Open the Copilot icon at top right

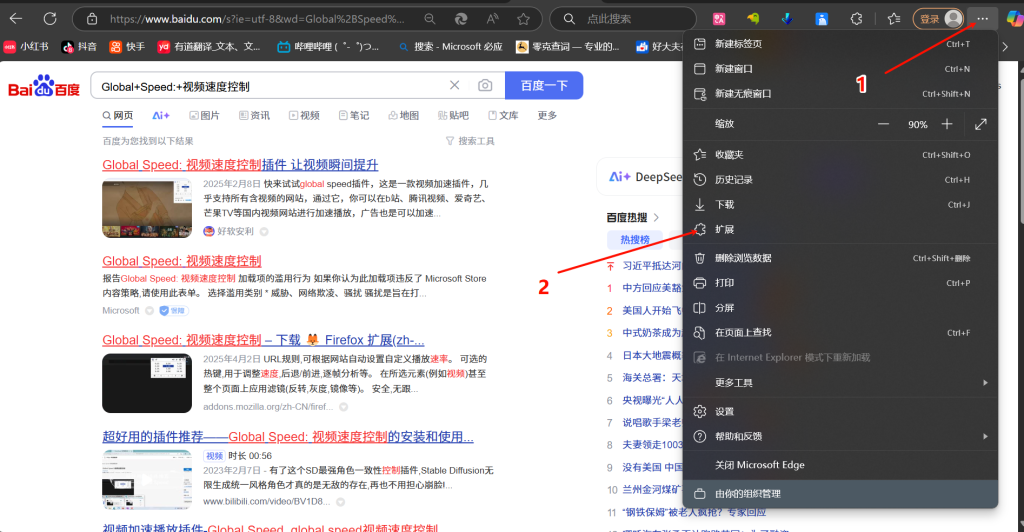click(x=1015, y=19)
